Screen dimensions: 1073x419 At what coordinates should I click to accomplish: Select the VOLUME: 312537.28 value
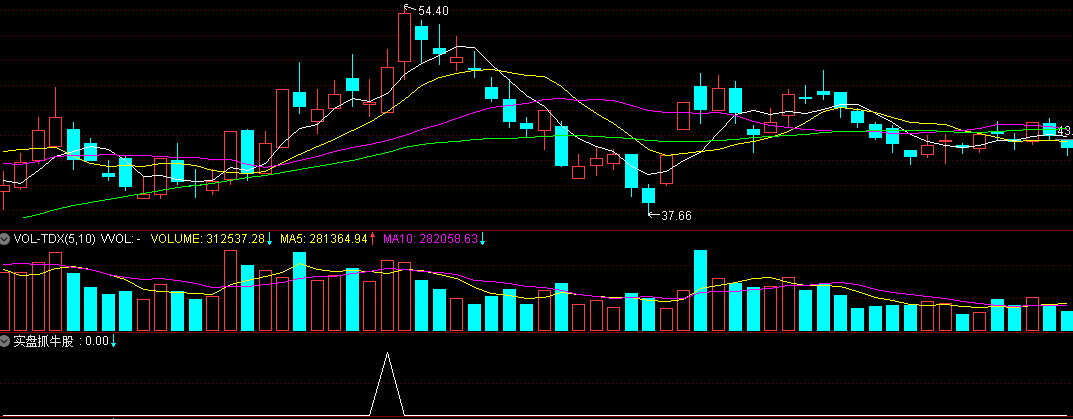(207, 239)
